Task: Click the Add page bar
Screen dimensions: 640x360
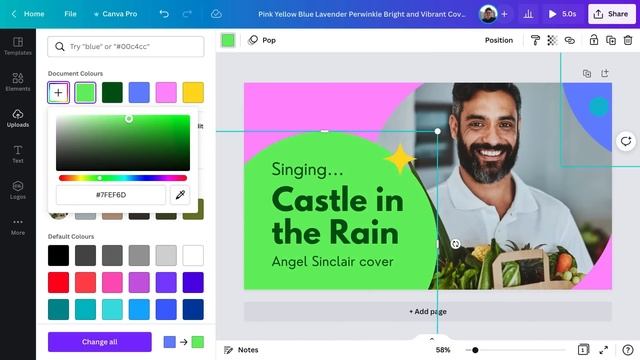Action: tap(428, 312)
